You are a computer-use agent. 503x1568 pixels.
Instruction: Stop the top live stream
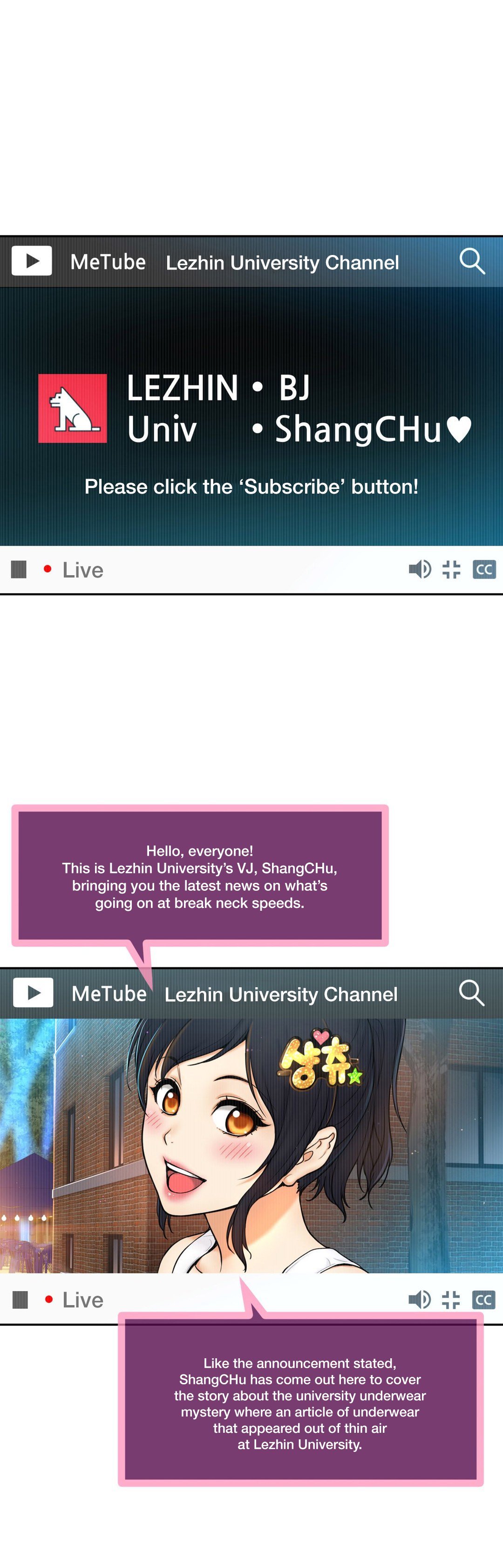coord(19,569)
